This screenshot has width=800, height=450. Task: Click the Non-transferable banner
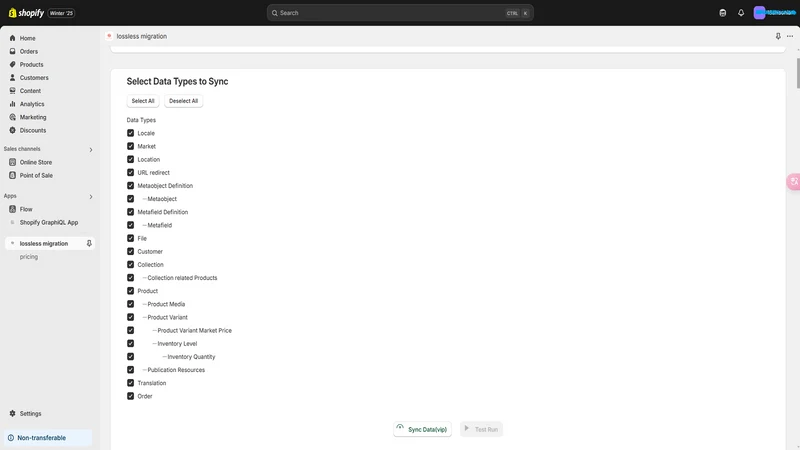48,438
